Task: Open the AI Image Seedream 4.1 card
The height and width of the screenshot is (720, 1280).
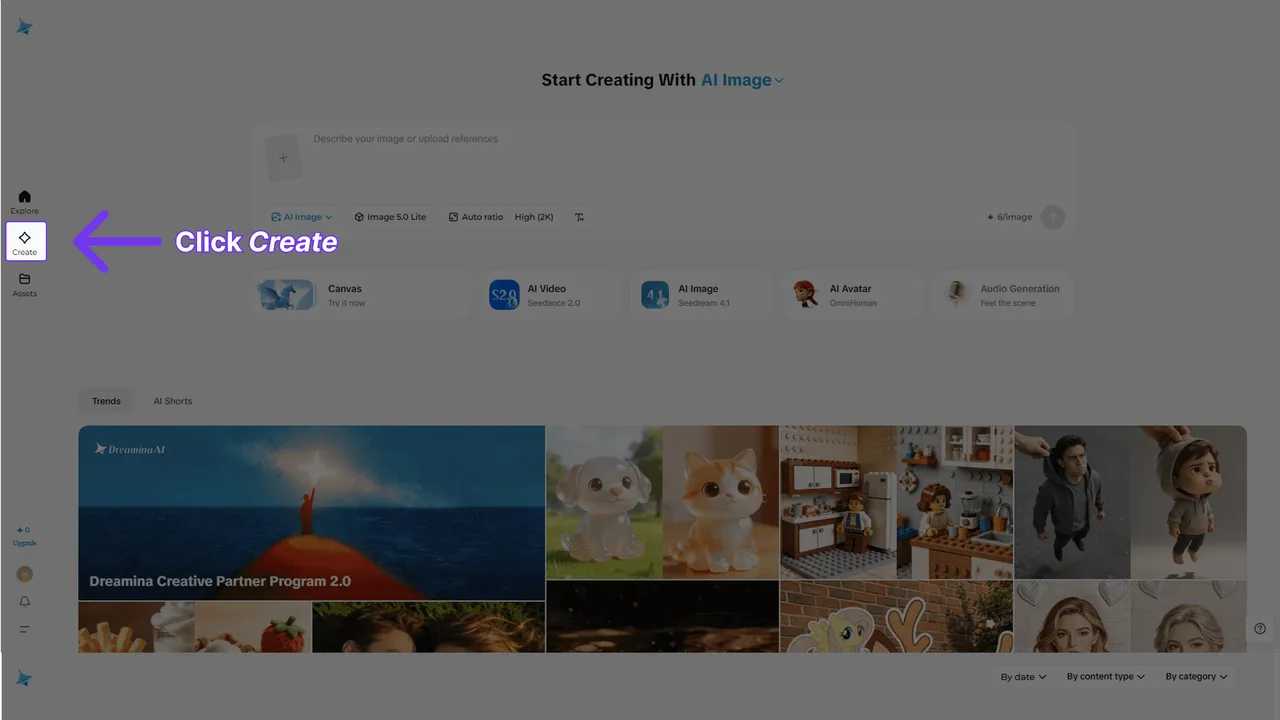Action: (x=703, y=295)
